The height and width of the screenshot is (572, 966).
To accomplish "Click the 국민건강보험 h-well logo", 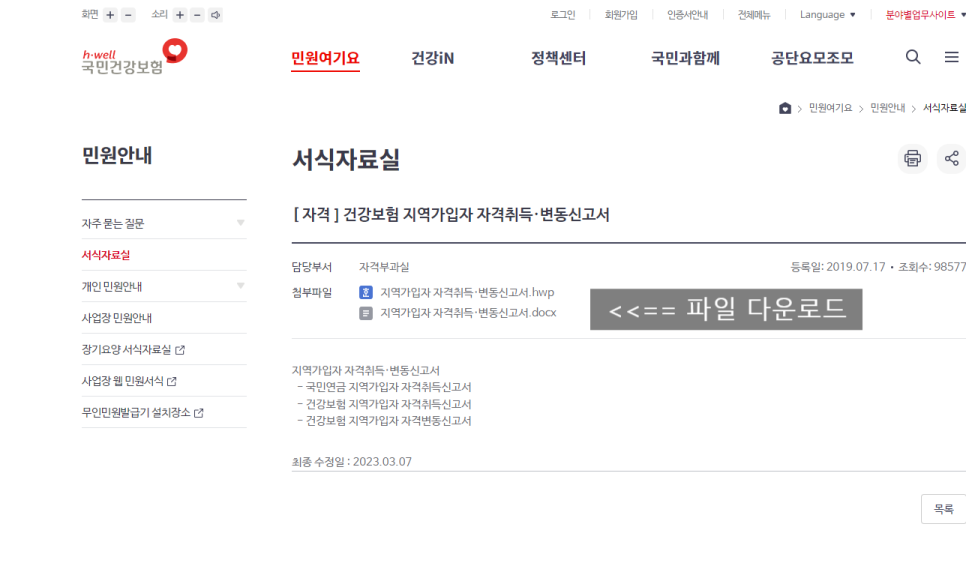I will point(134,57).
